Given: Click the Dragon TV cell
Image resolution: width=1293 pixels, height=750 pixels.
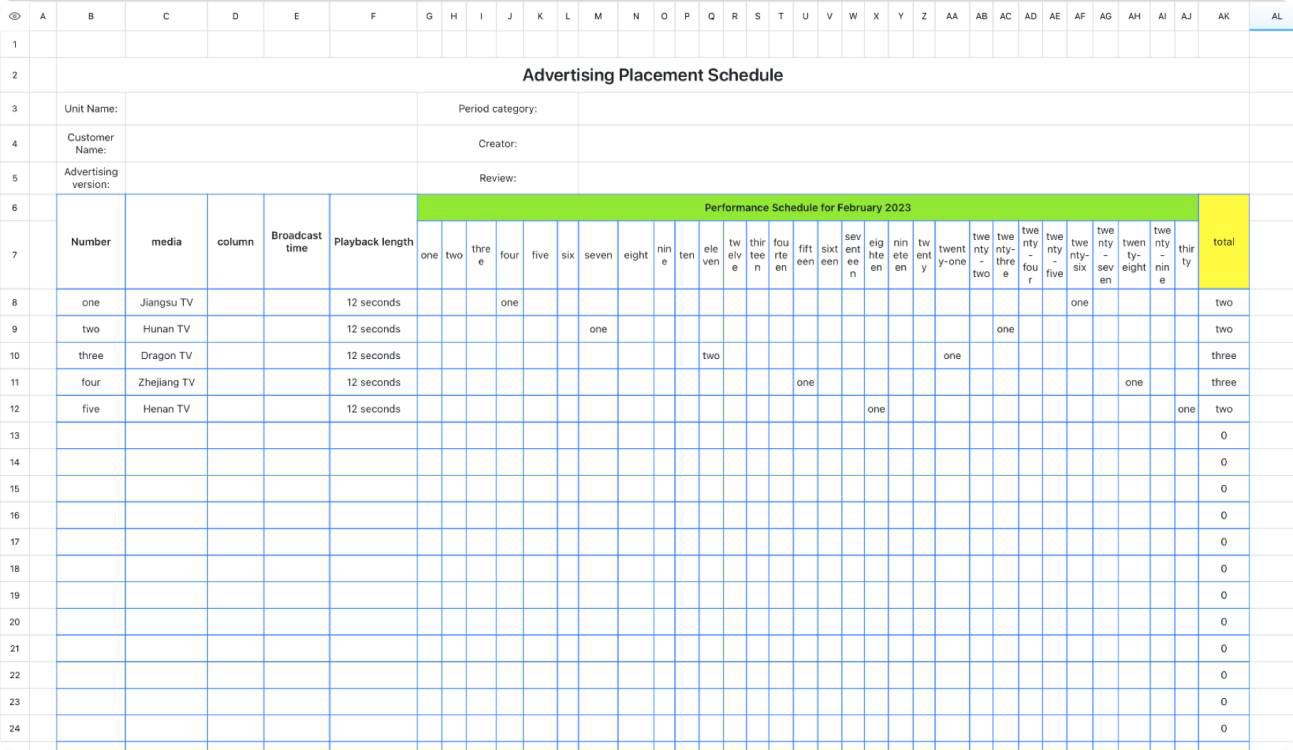Looking at the screenshot, I should point(166,356).
